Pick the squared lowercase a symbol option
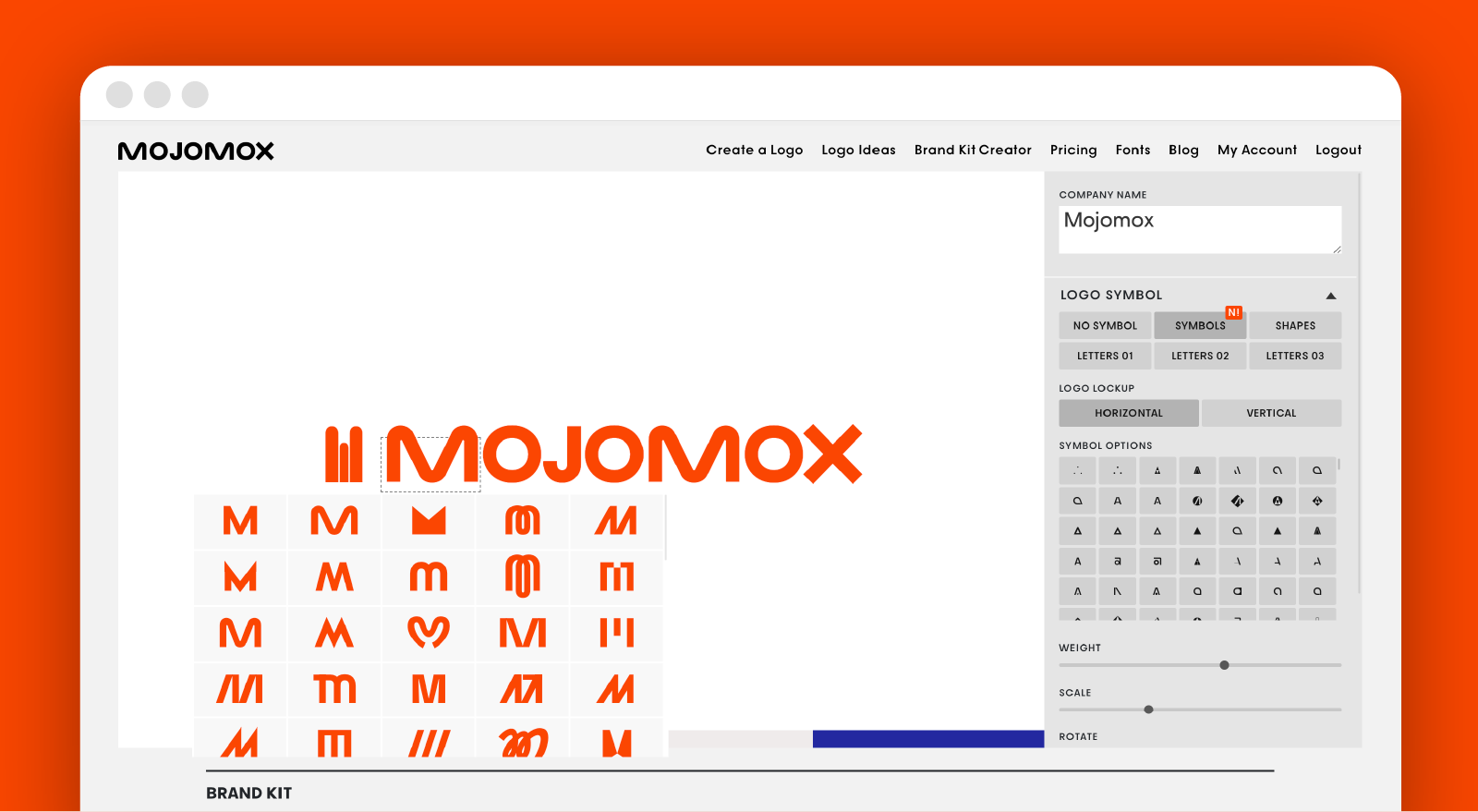 [x=1157, y=561]
